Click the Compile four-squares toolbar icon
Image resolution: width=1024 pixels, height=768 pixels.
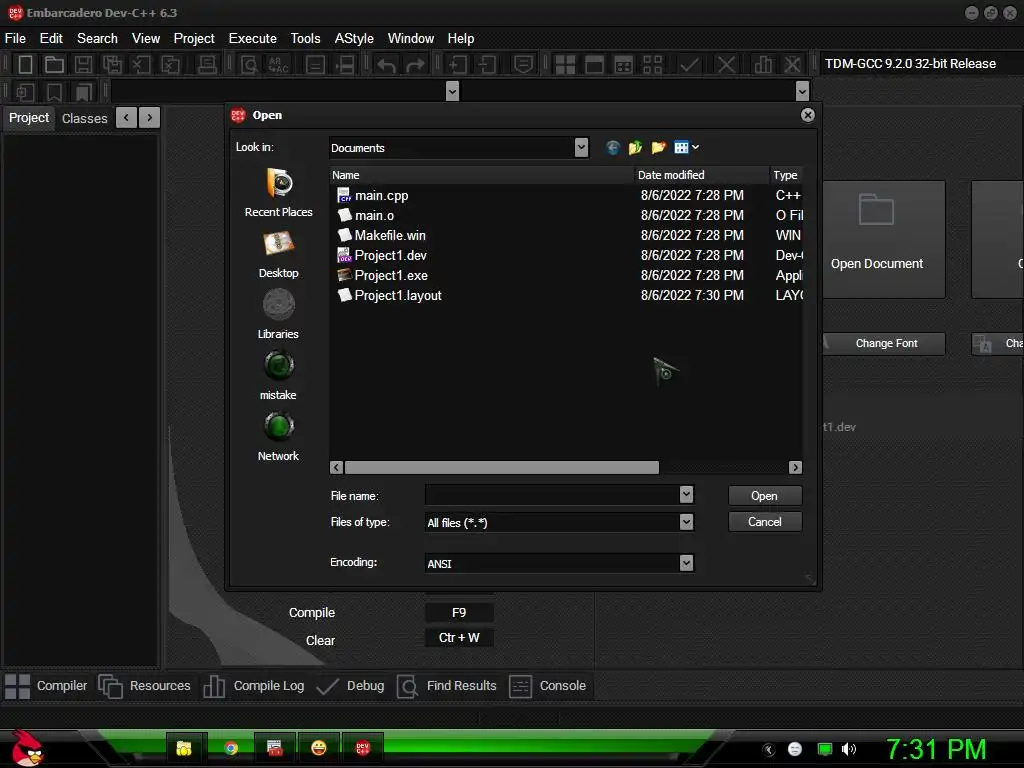click(x=565, y=64)
